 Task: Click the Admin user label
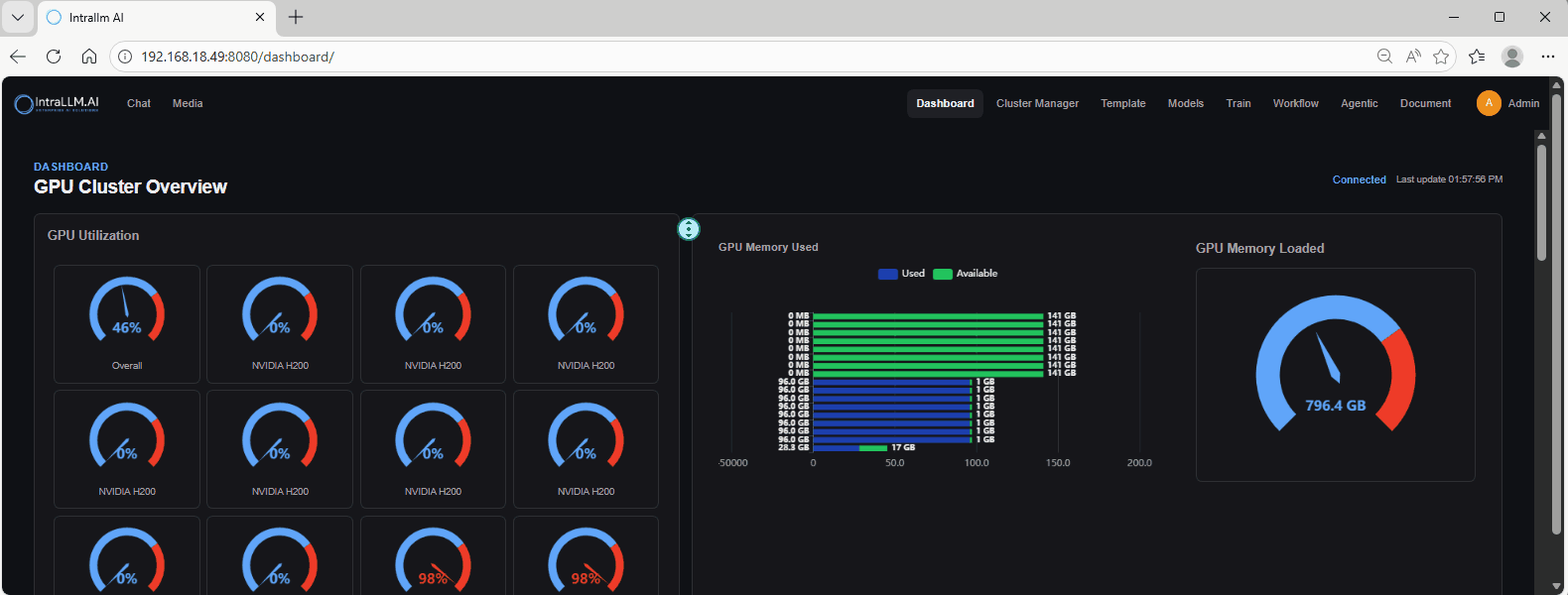1523,103
